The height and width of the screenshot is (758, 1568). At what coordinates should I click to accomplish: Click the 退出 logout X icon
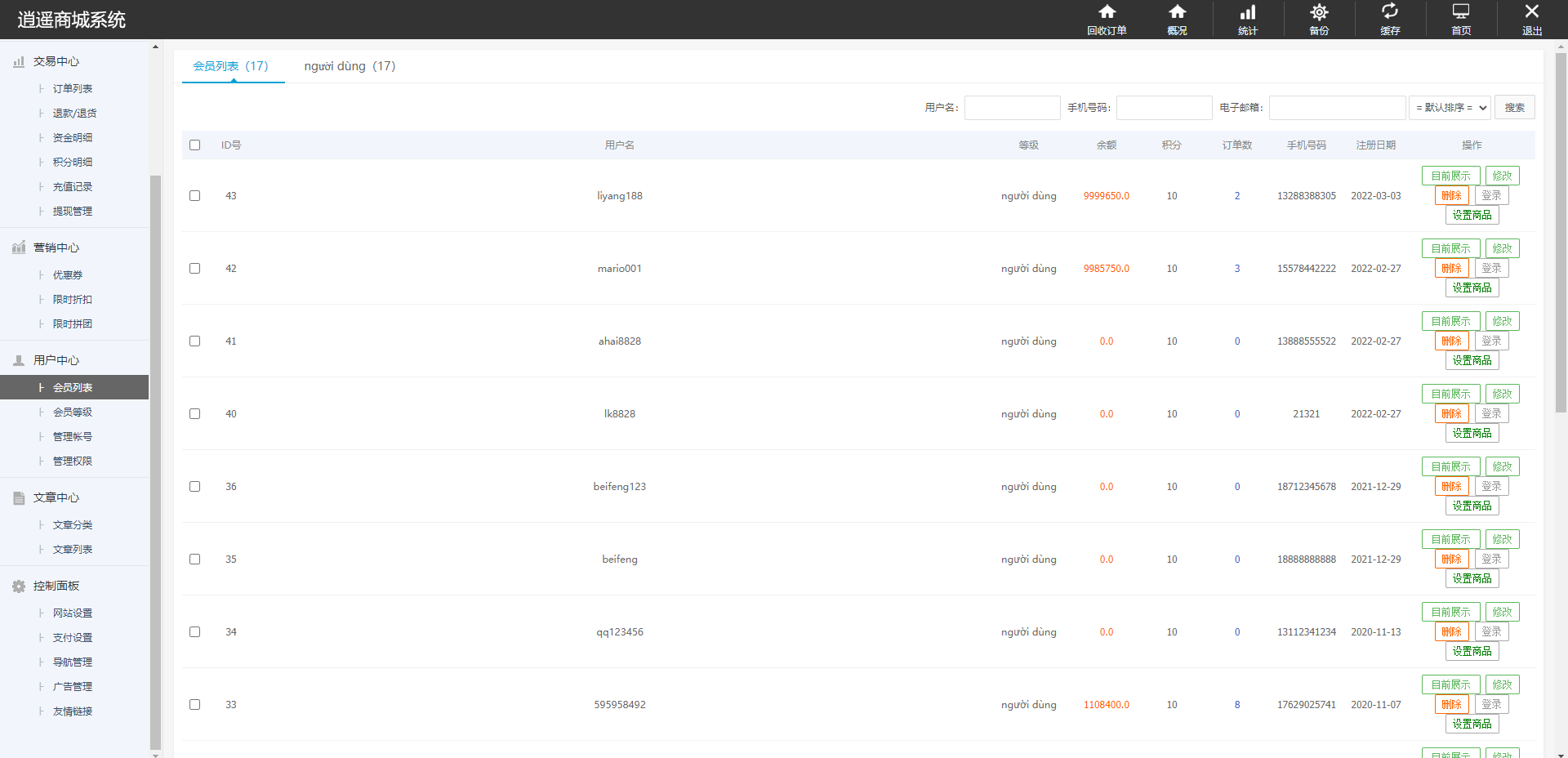[x=1532, y=12]
